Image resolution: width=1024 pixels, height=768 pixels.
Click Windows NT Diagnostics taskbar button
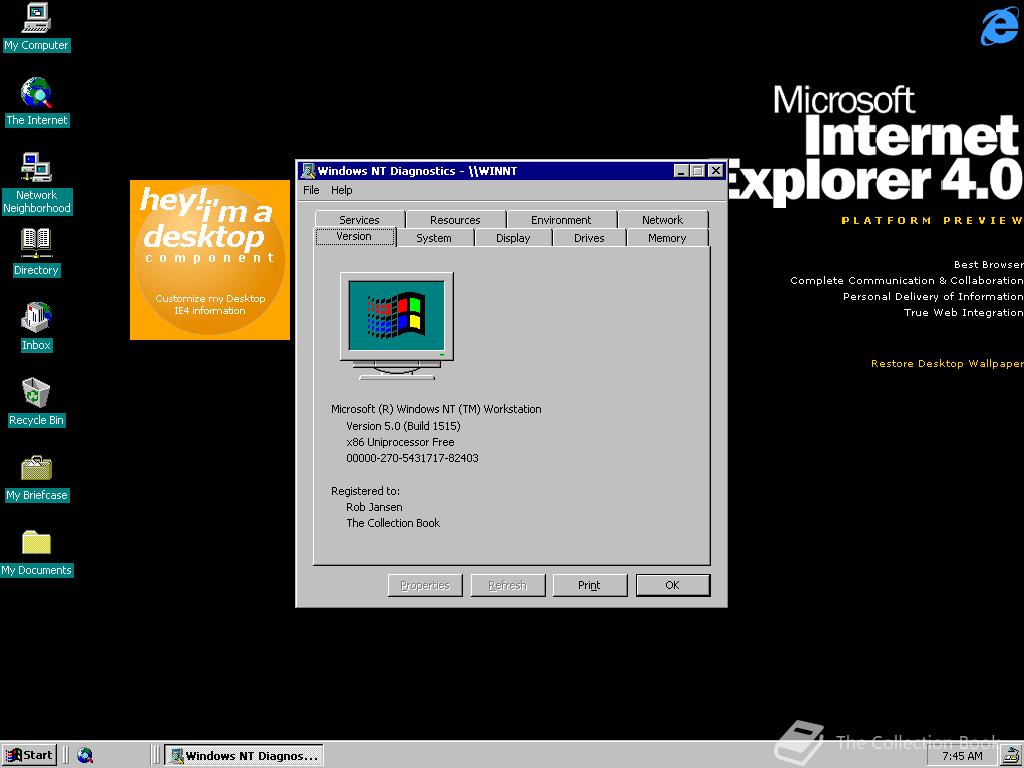(244, 756)
